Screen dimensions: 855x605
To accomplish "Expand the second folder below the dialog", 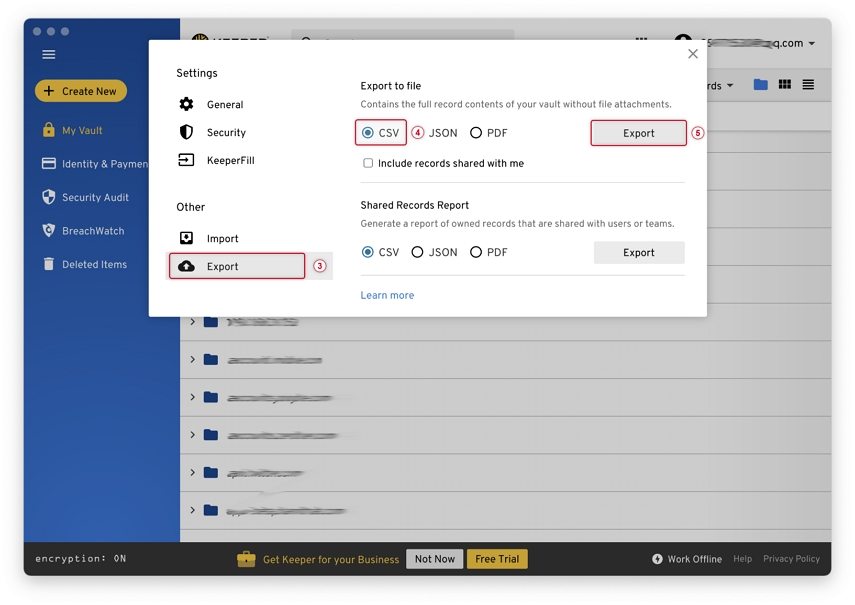I will (x=192, y=359).
